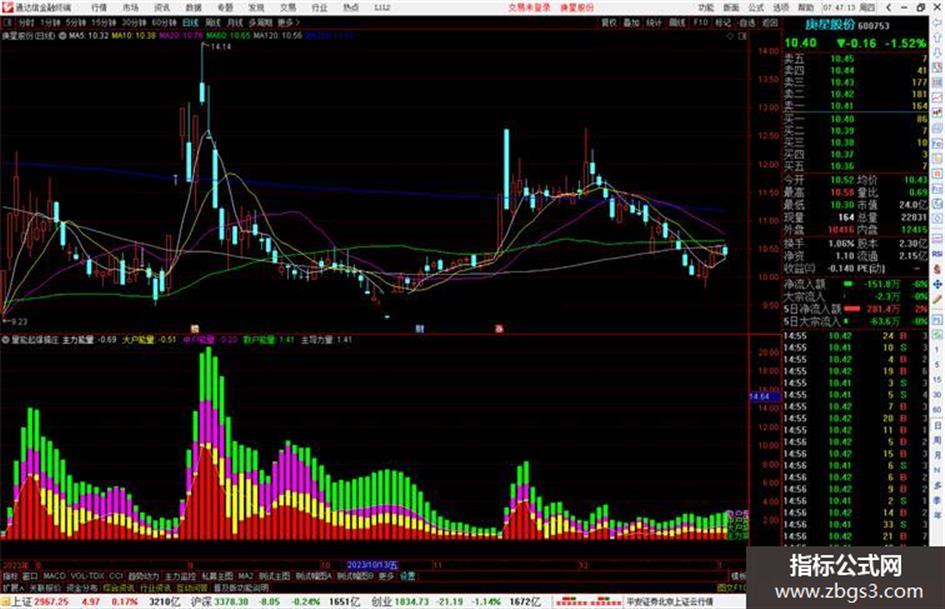Click the 卖五 price row 10.45
Screen dimensions: 945x609
click(856, 59)
